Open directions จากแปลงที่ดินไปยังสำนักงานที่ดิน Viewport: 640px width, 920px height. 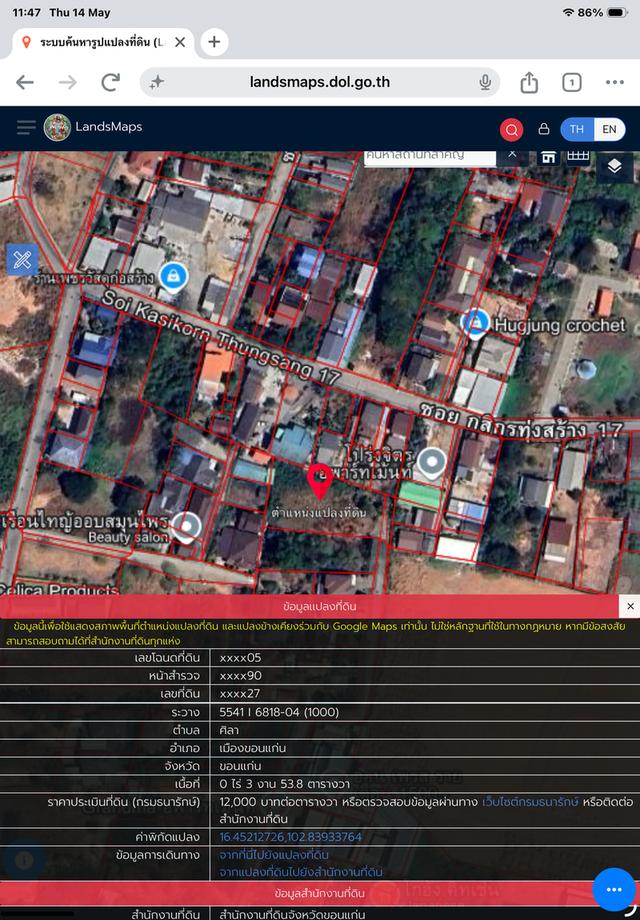point(301,872)
